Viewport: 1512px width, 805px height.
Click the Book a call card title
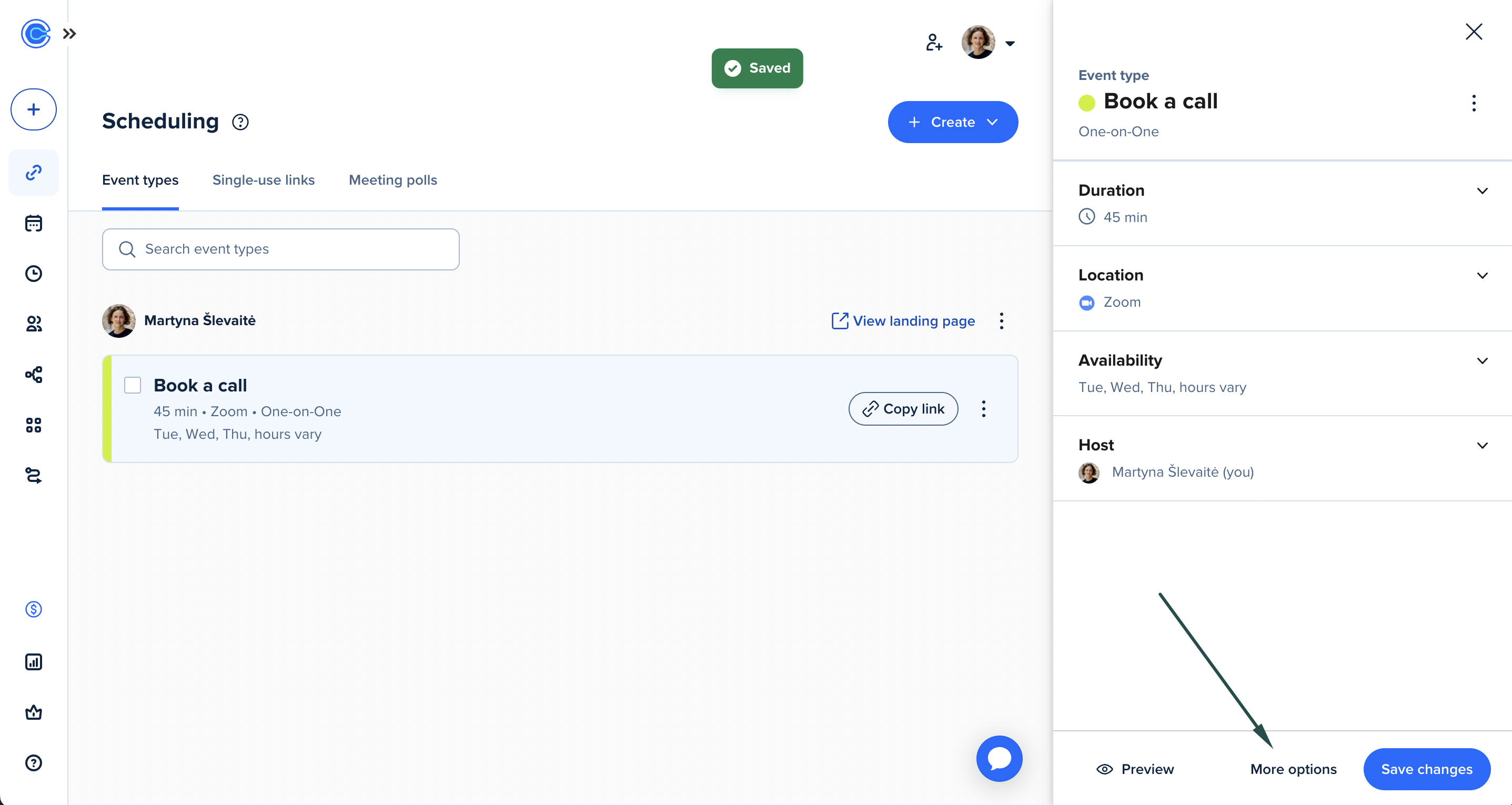(x=200, y=386)
